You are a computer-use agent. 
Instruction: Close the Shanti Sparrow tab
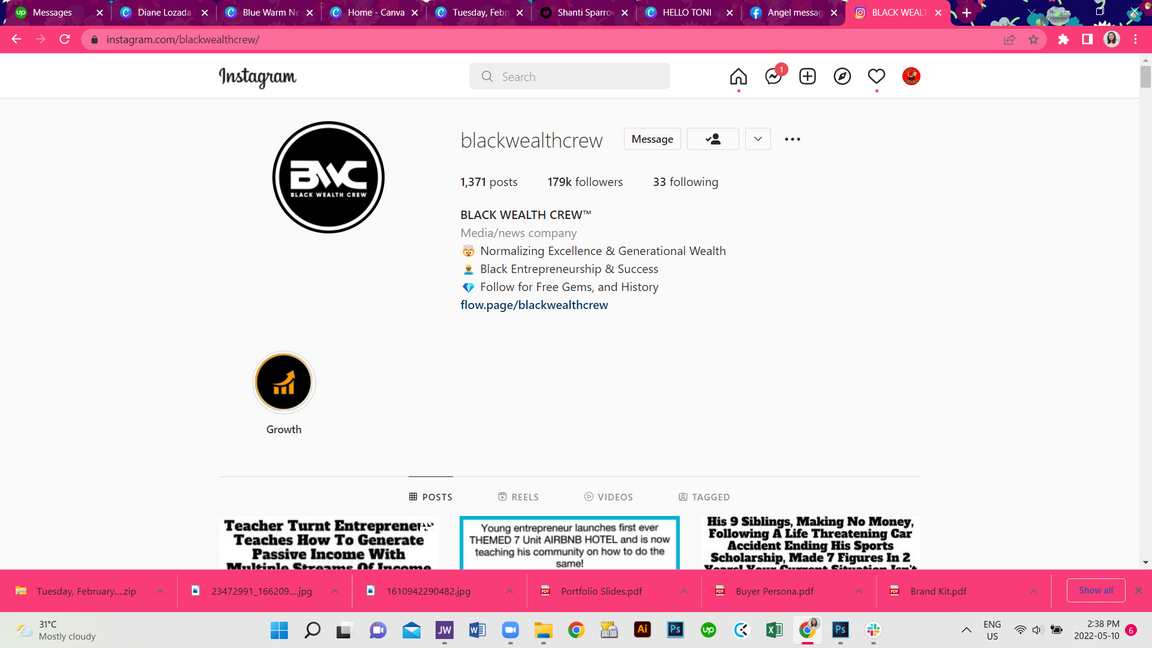point(624,12)
